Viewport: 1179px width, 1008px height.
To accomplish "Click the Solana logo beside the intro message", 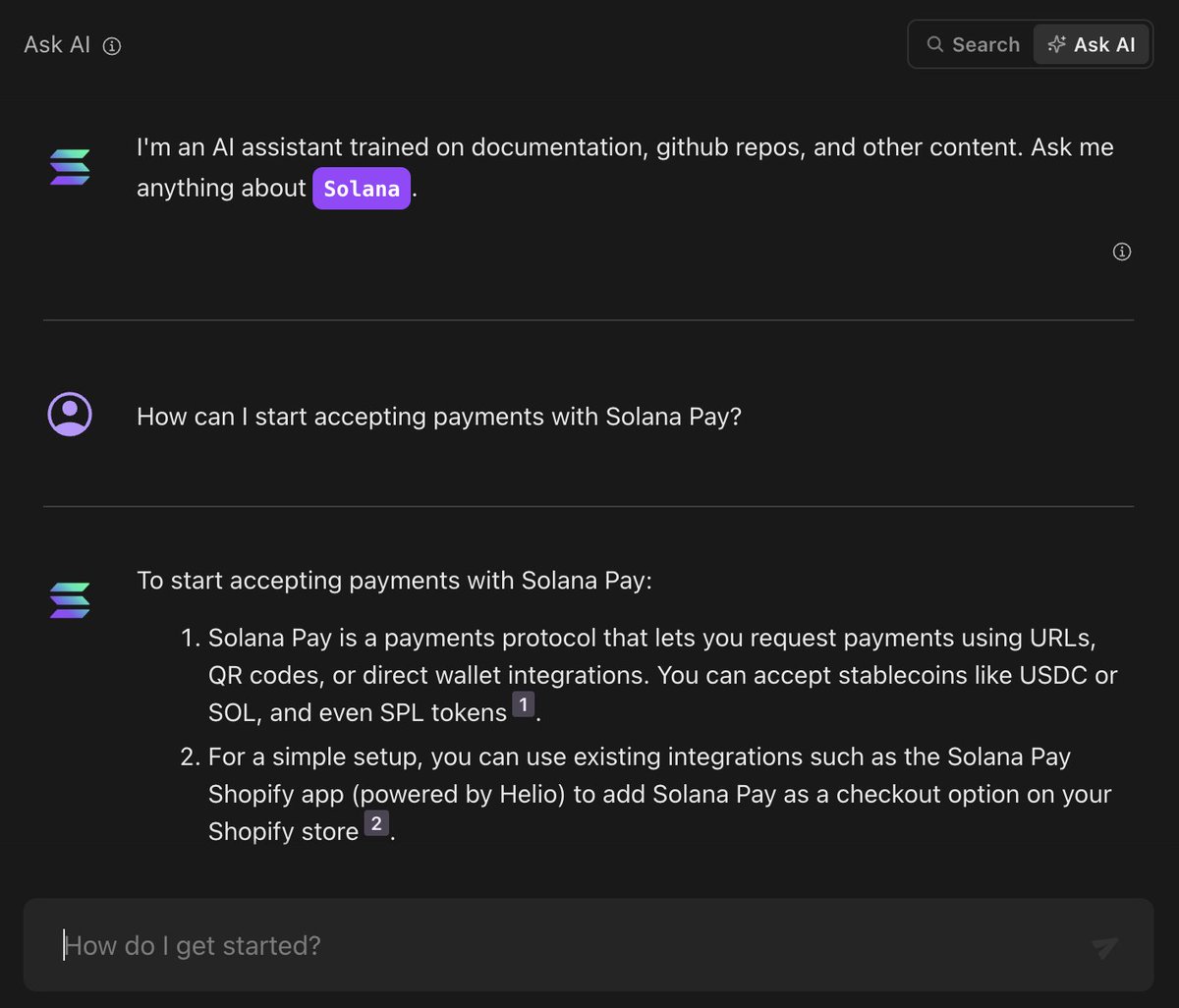I will click(x=70, y=167).
